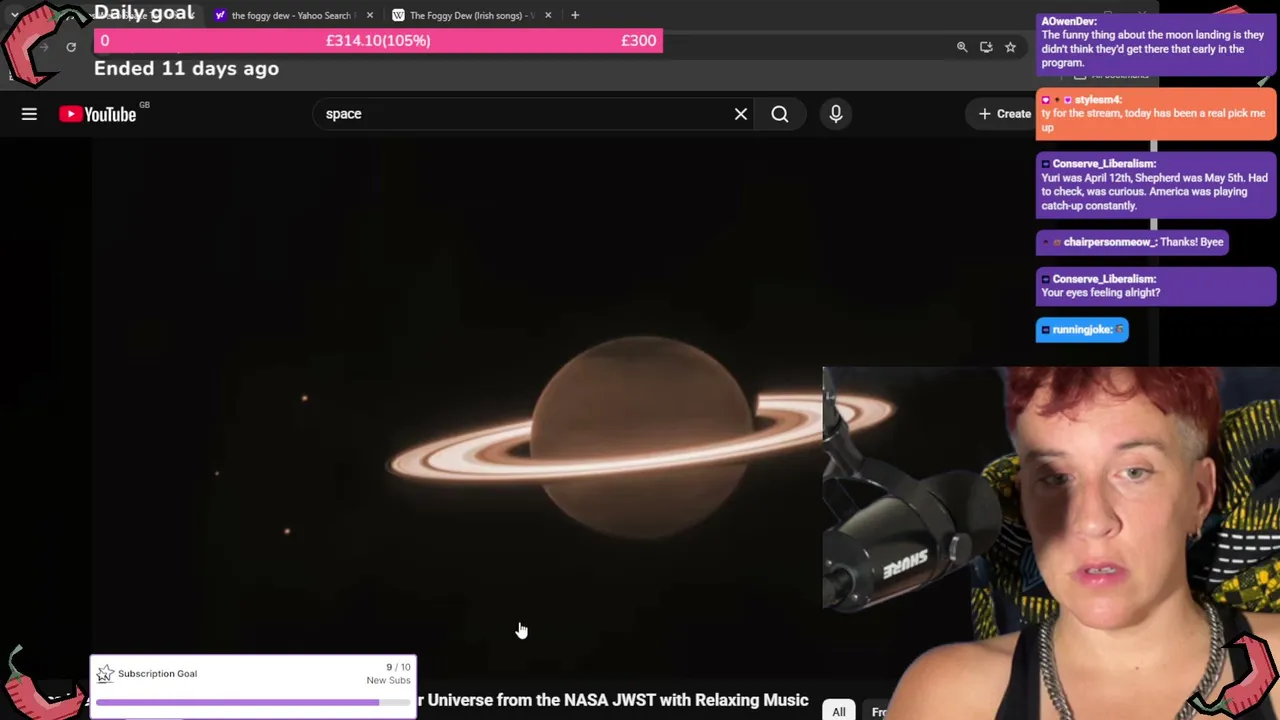
Task: Close the foggy dew Yahoo Search tab
Action: [370, 15]
